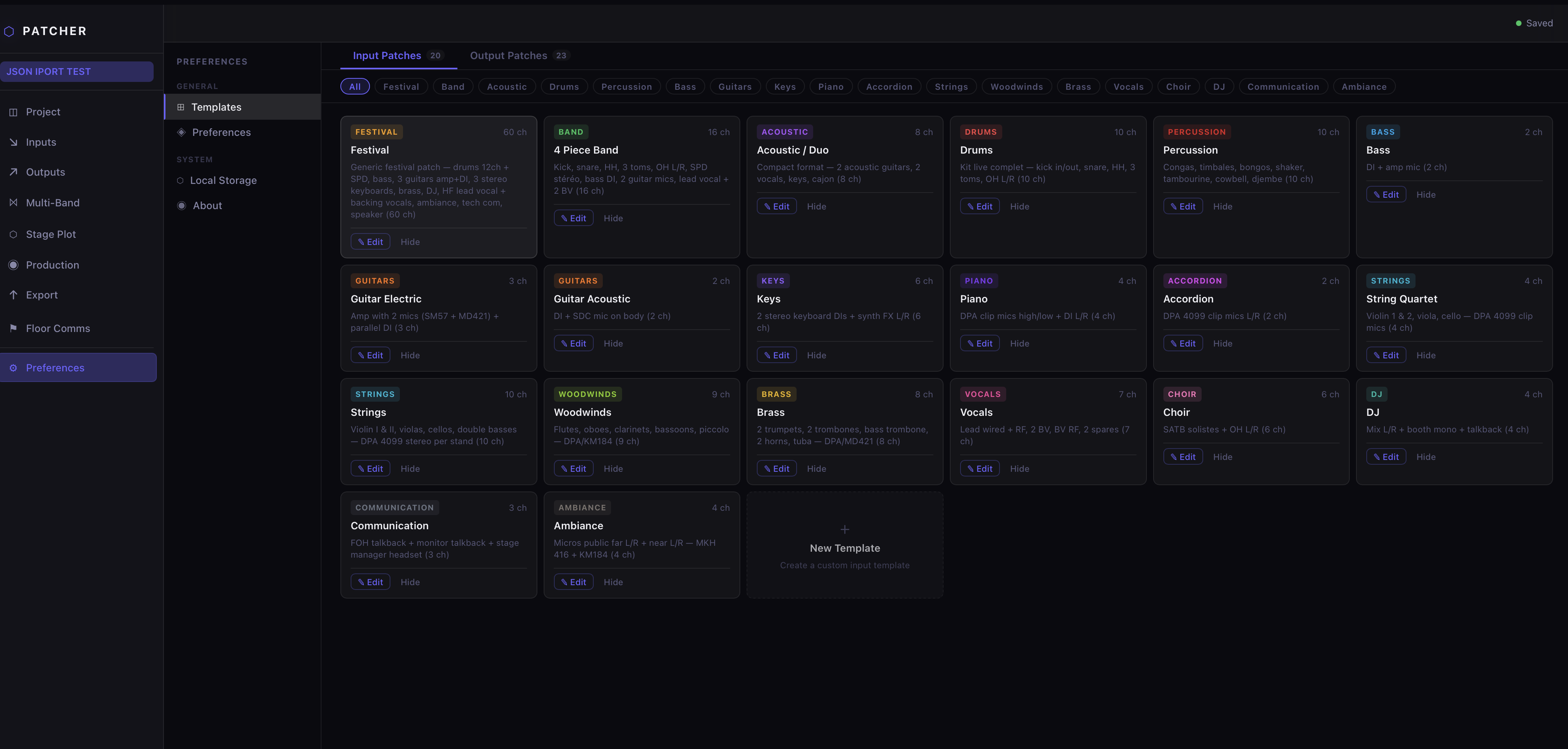Screen dimensions: 1568x749
Task: Click the diamond icon beside Preferences submenu
Action: (181, 132)
